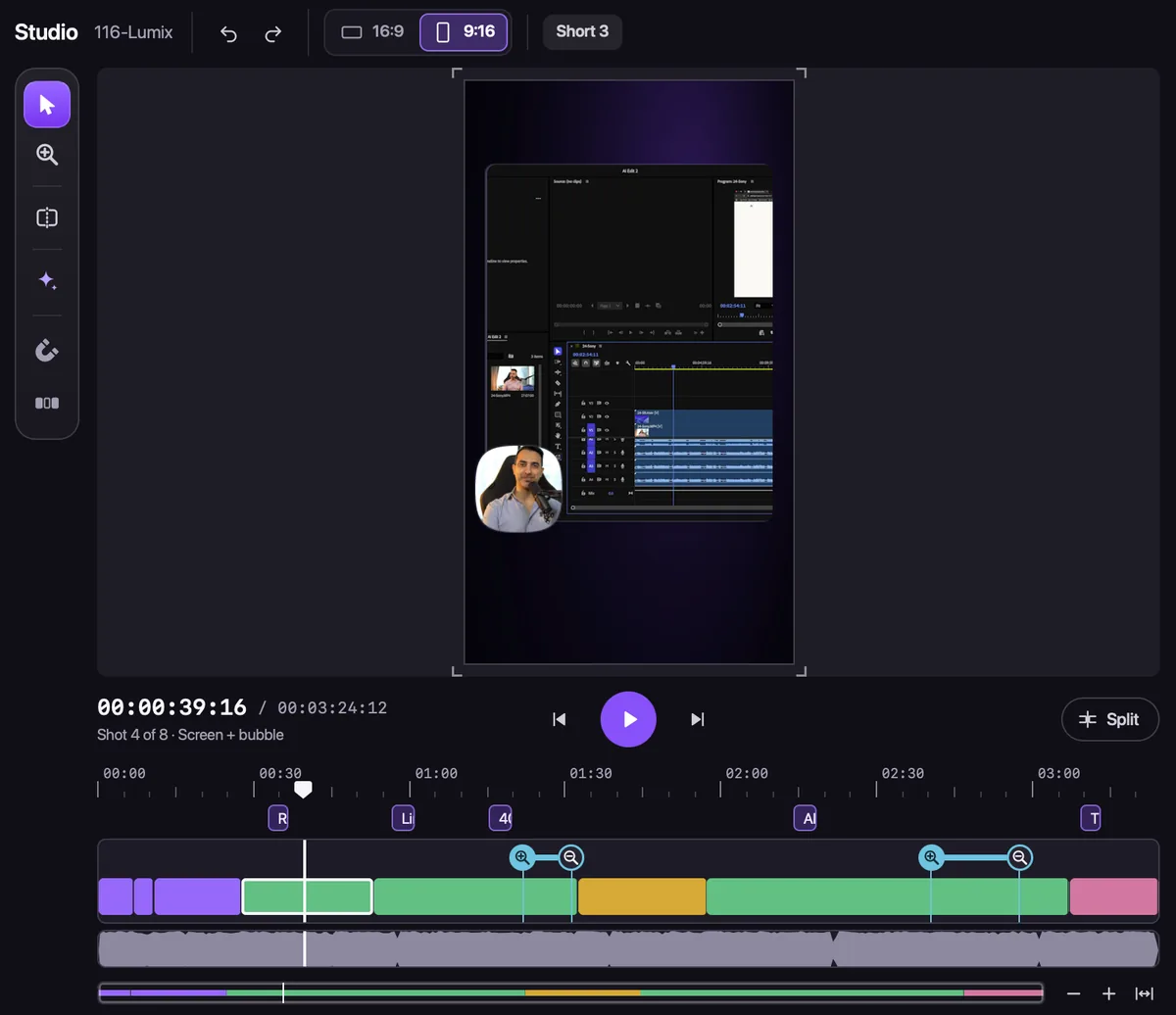Screen dimensions: 1176x1015
Task: Select the green clip before the yellow clip
Action: (x=475, y=896)
